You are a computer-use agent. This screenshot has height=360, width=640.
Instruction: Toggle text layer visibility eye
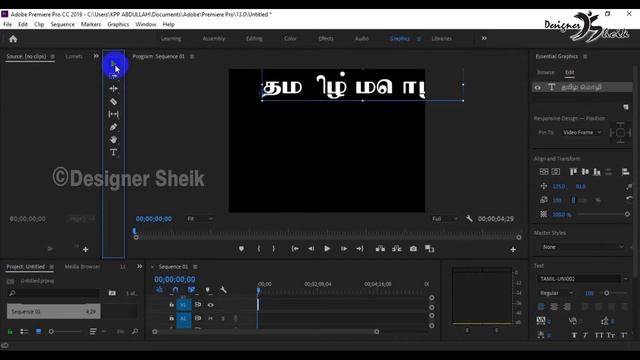tap(538, 87)
